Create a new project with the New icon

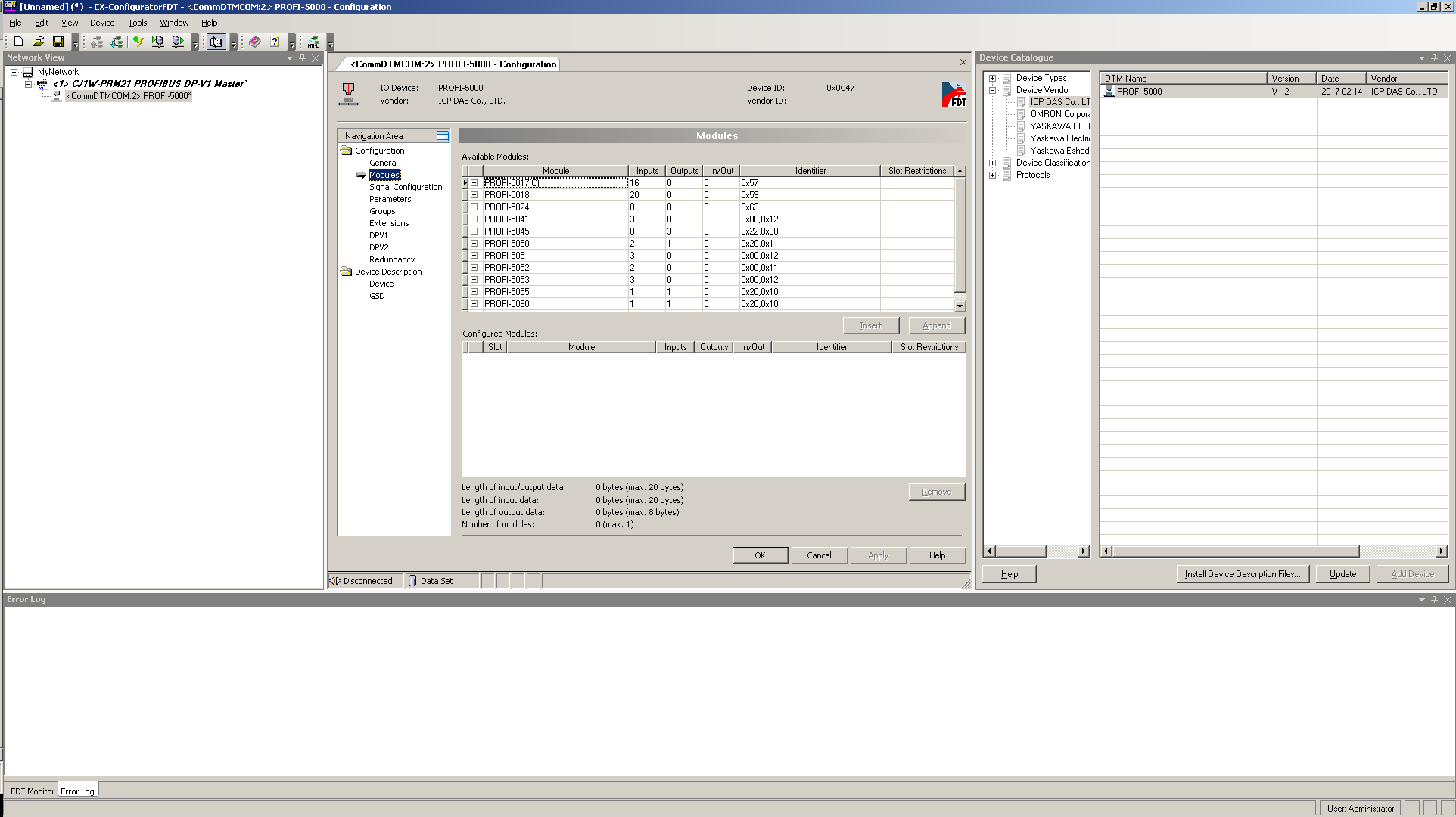[18, 42]
